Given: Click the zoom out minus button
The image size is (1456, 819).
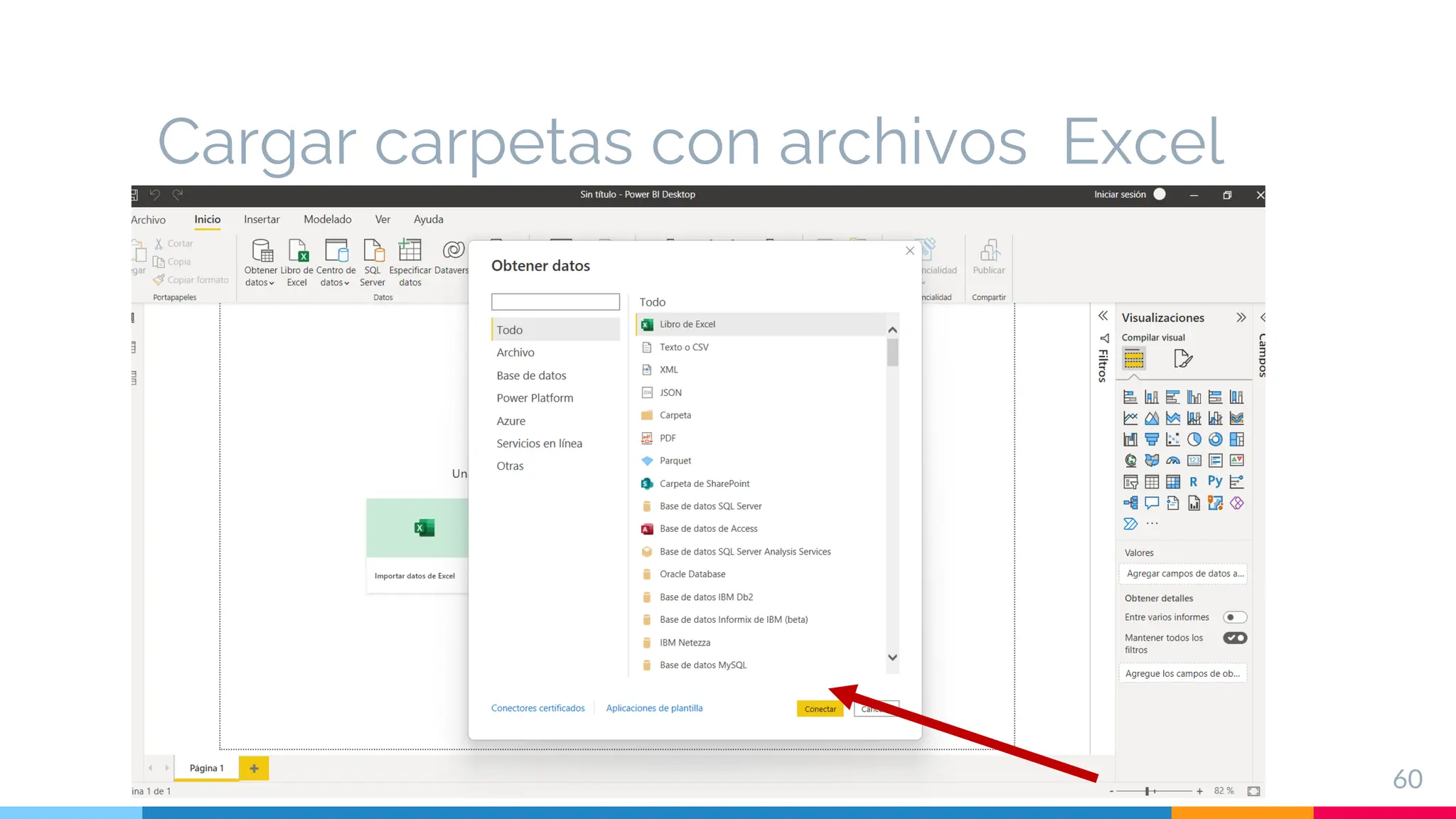Looking at the screenshot, I should point(1111,791).
